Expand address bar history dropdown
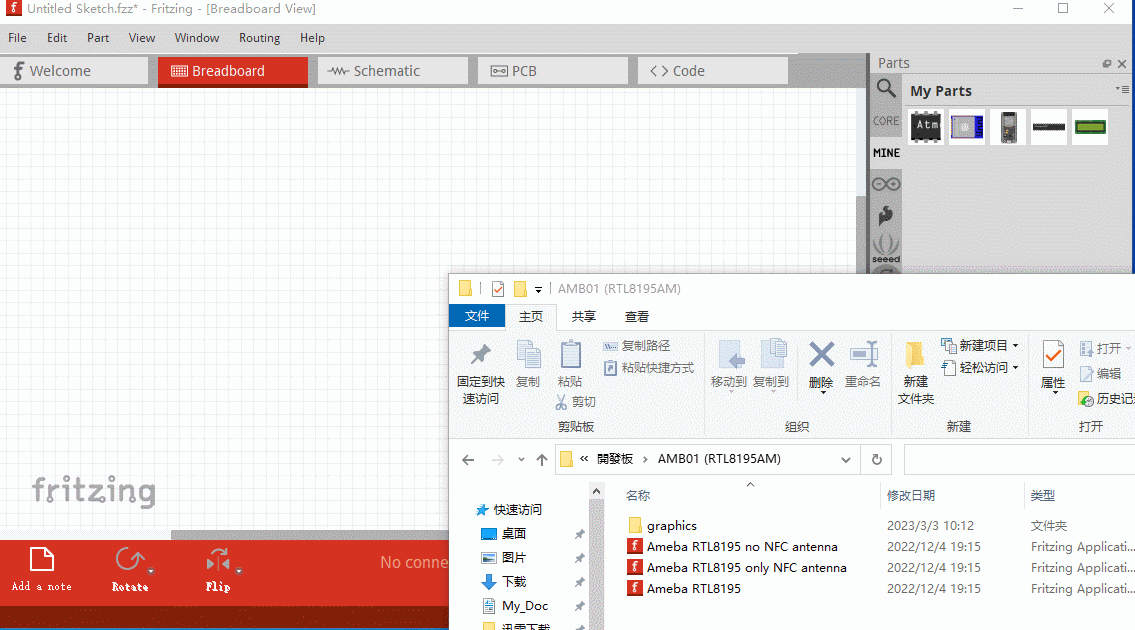 click(x=845, y=460)
